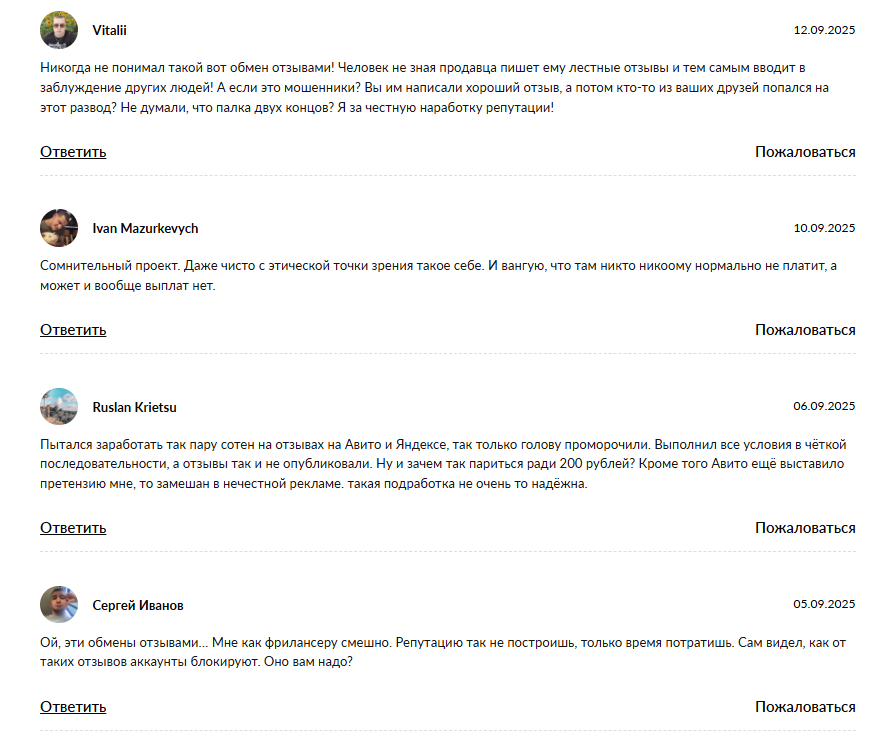The image size is (882, 747).
Task: Report Ruslan Krietsu's comment
Action: [x=805, y=528]
